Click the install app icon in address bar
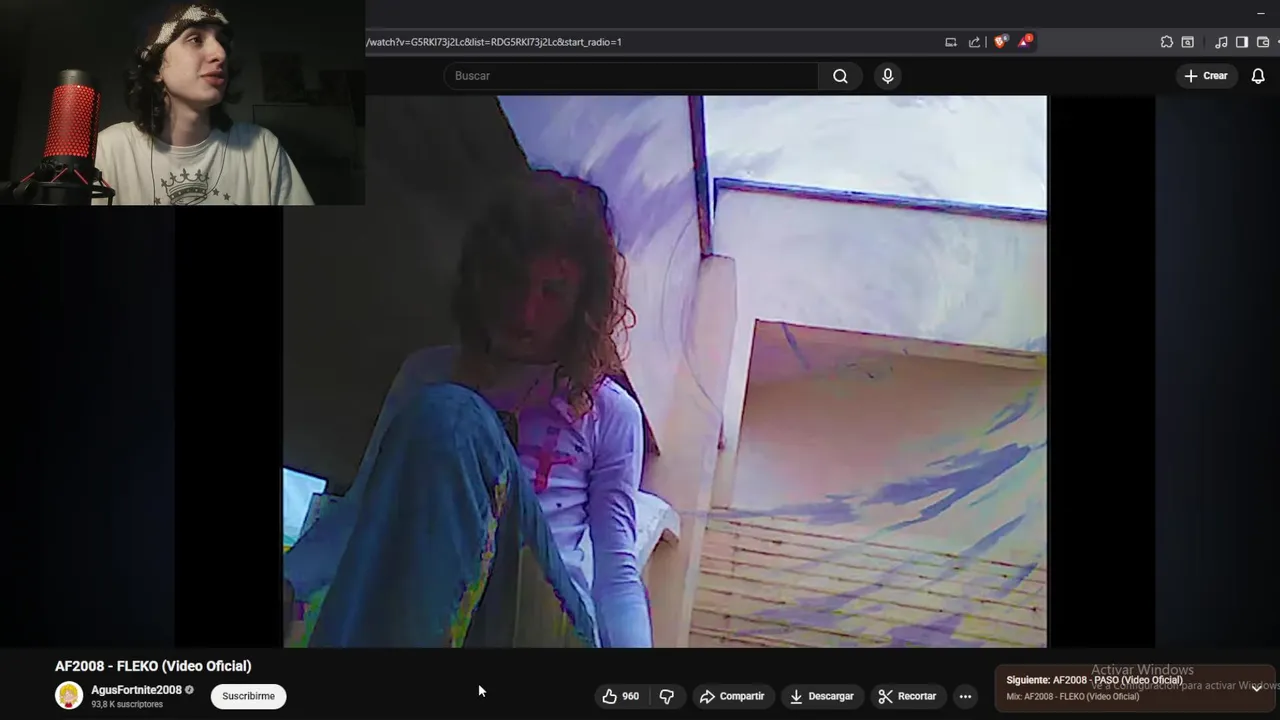This screenshot has height=720, width=1280. click(951, 42)
